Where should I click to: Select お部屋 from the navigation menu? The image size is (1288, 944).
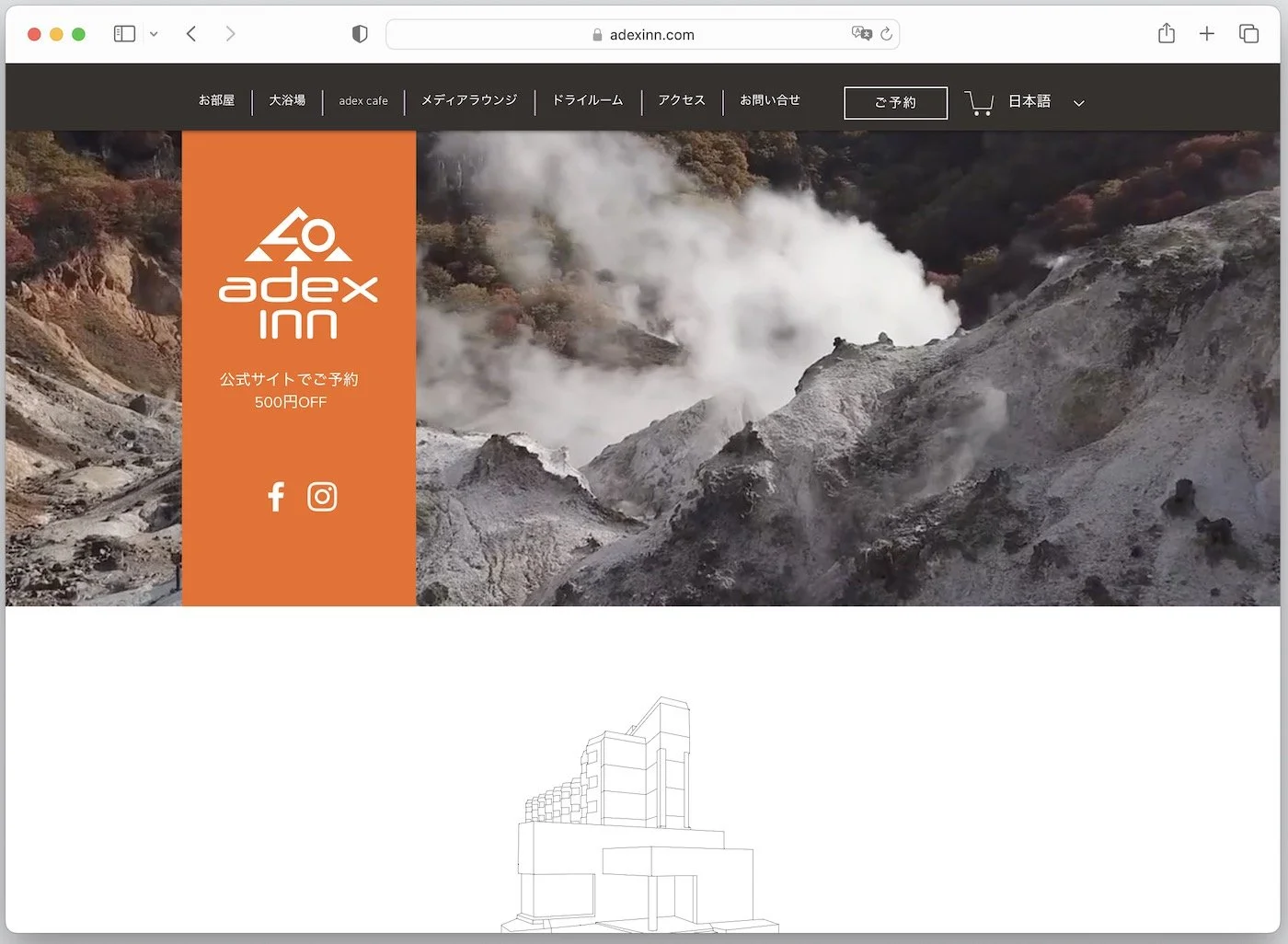pos(215,100)
